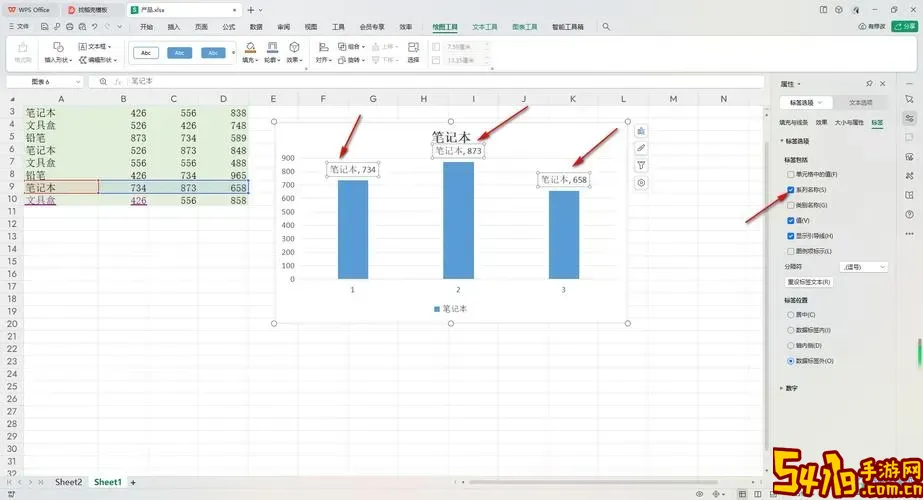The width and height of the screenshot is (923, 500).
Task: Click the Text Box (文本框) icon
Action: point(83,46)
